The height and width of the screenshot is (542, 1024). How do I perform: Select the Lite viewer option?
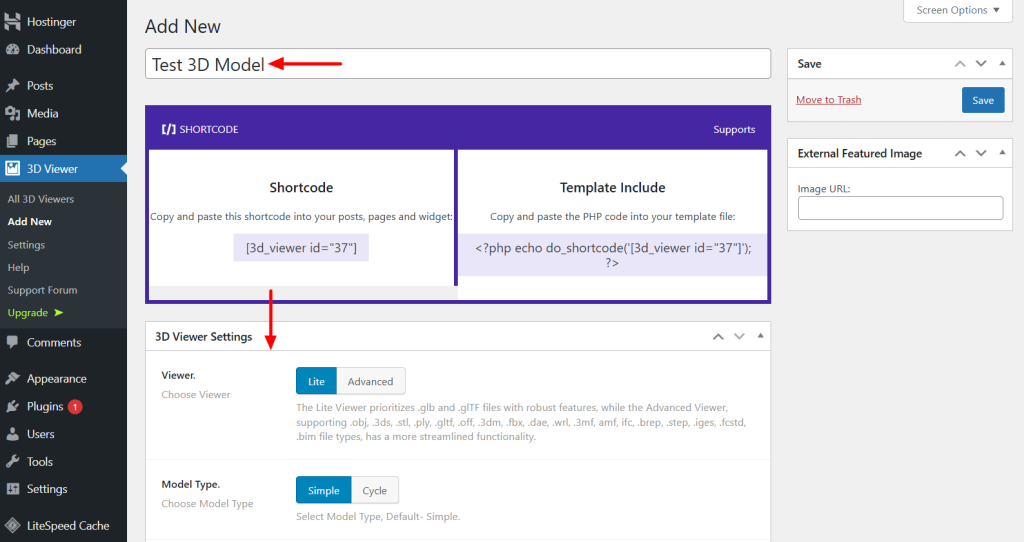[316, 381]
